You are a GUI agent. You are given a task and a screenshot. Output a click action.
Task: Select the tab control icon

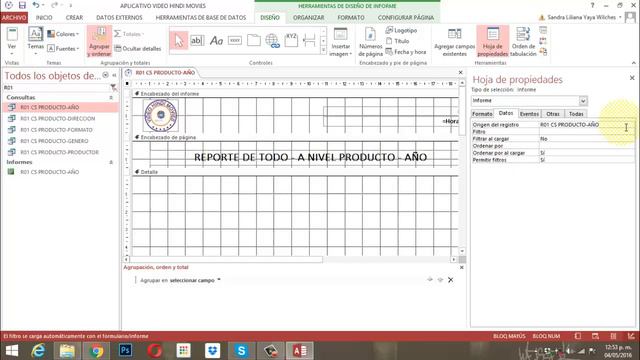253,40
